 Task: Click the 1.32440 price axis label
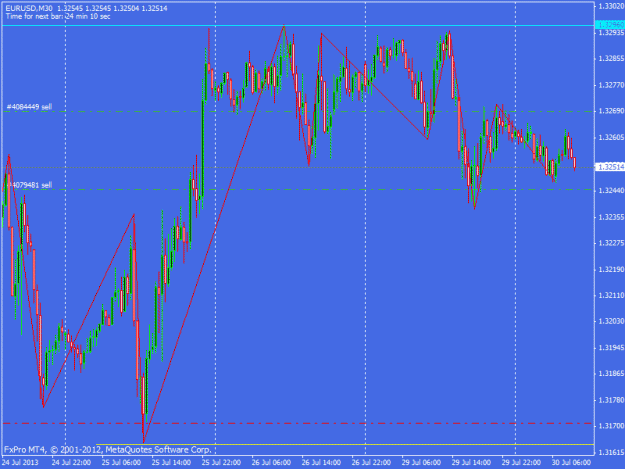(611, 191)
